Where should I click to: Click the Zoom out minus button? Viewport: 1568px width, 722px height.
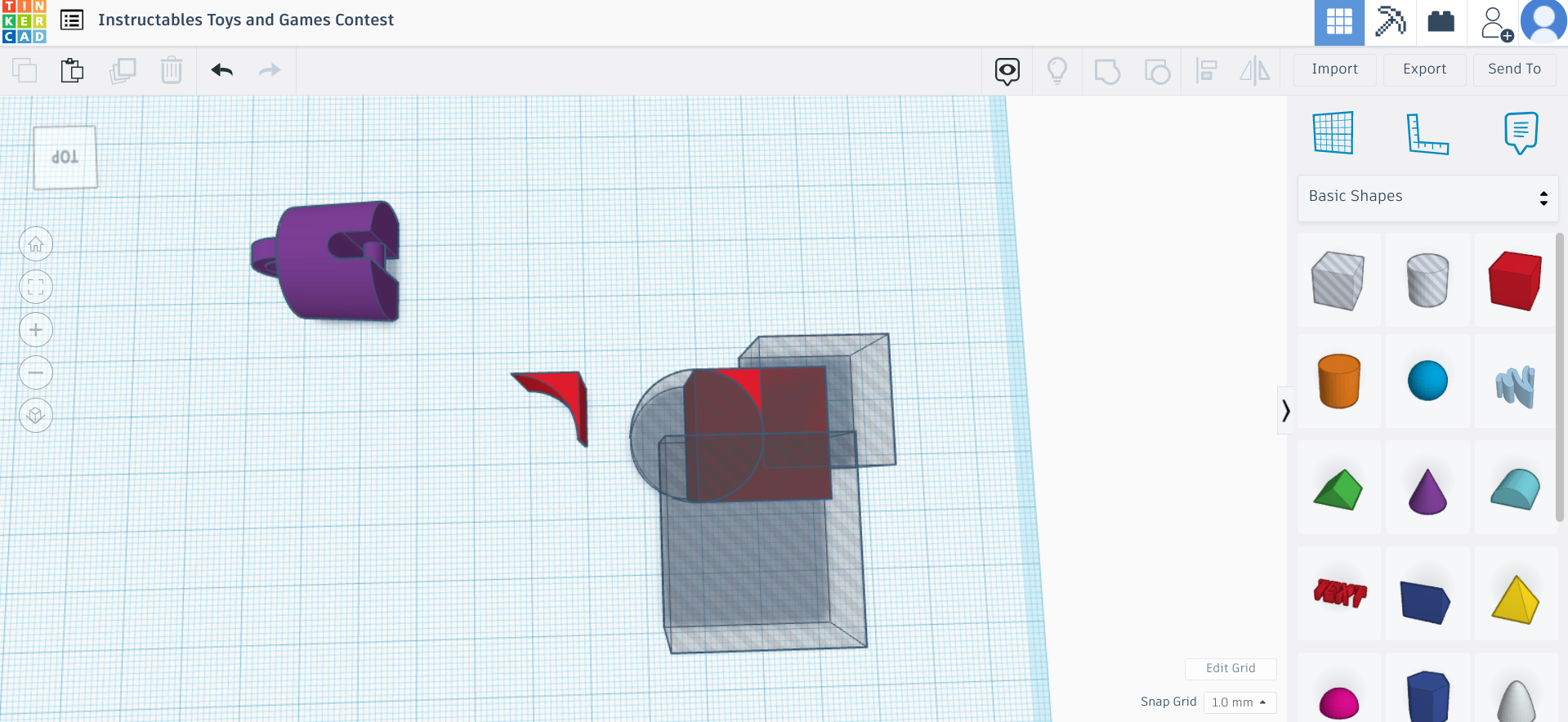[36, 373]
